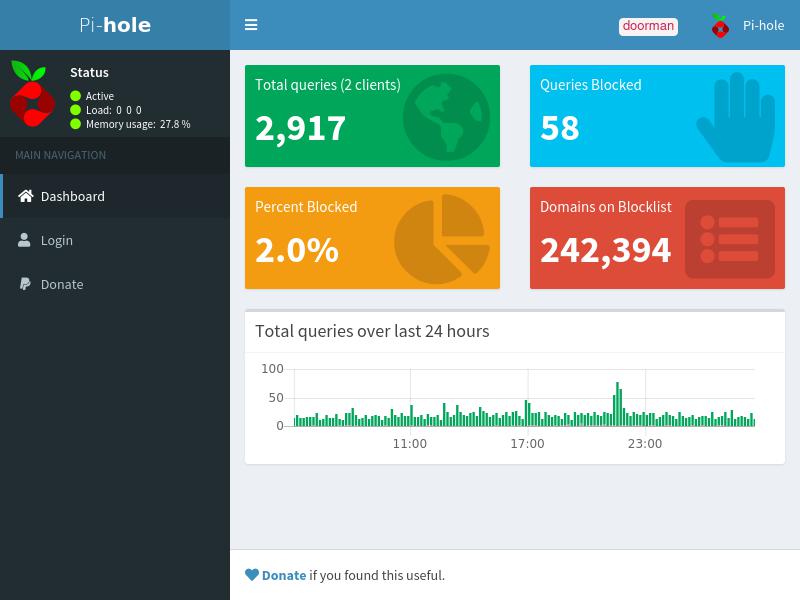The width and height of the screenshot is (800, 600).
Task: Select Donate in the main navigation
Action: coord(115,284)
